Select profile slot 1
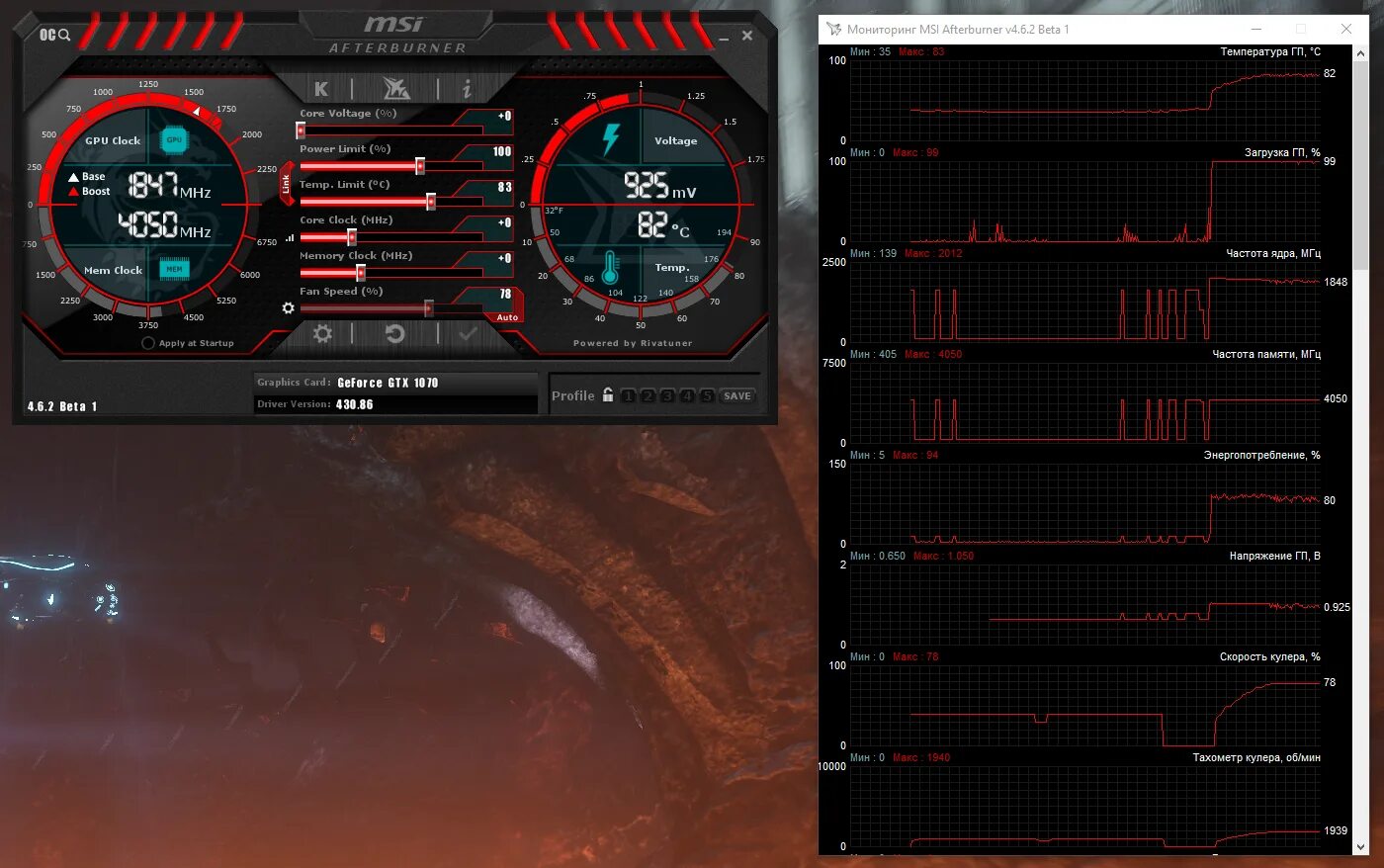1384x868 pixels. pos(628,395)
